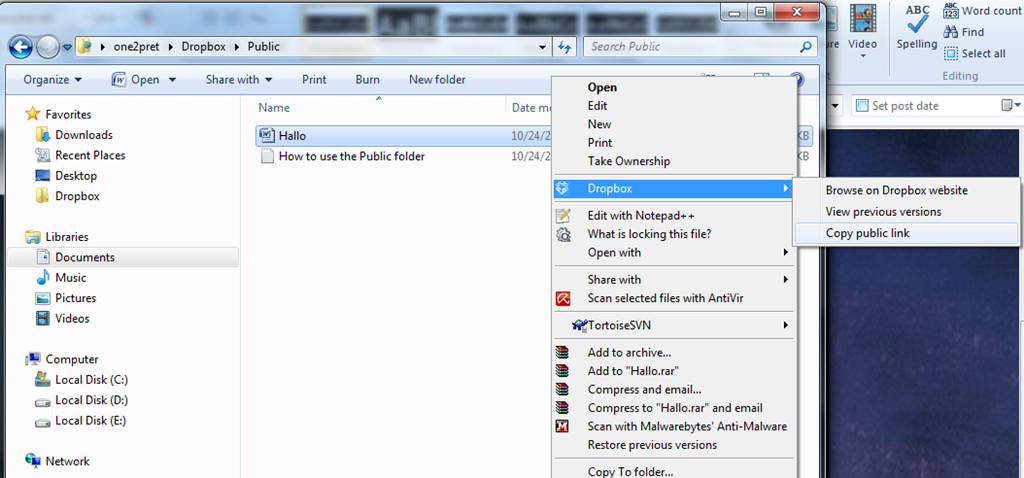Click the refresh button beside address bar
Screen dimensions: 1024x478
click(x=564, y=47)
